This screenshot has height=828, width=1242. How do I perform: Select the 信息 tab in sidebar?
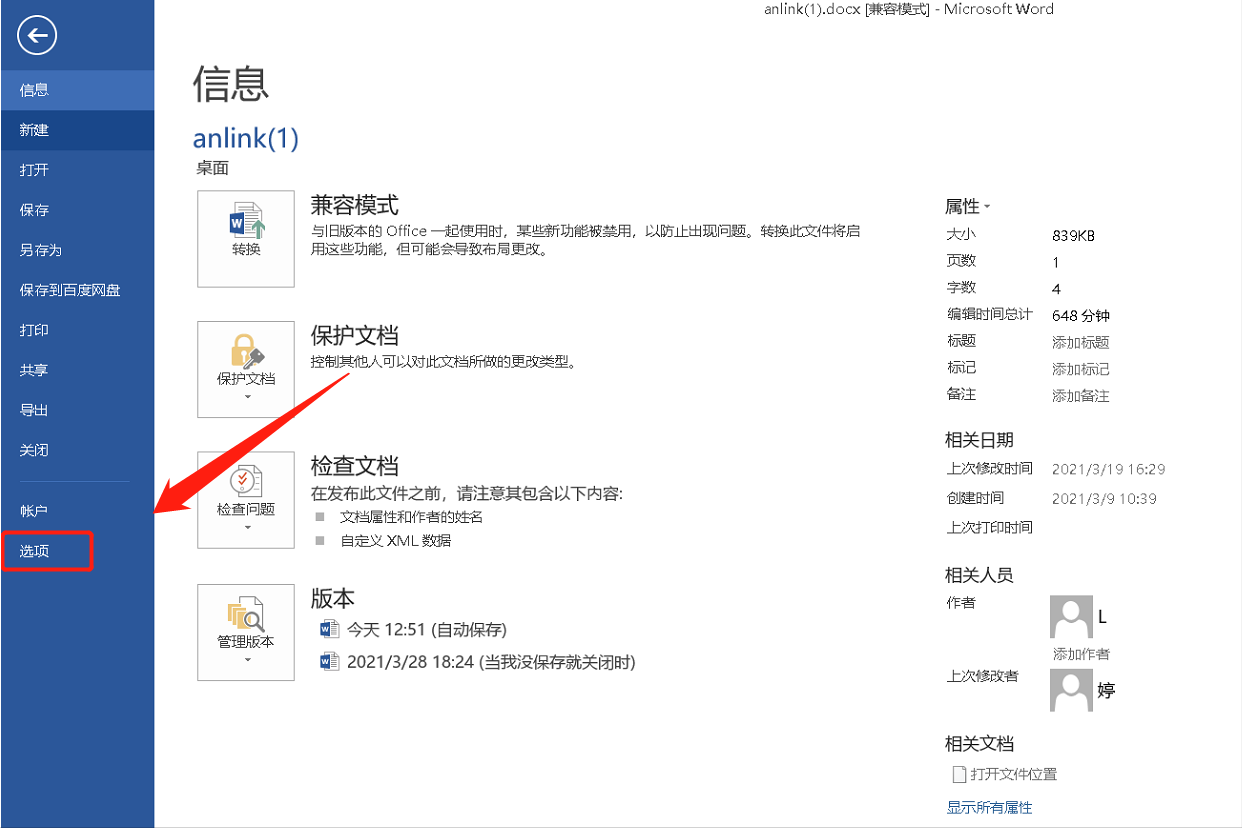[77, 90]
